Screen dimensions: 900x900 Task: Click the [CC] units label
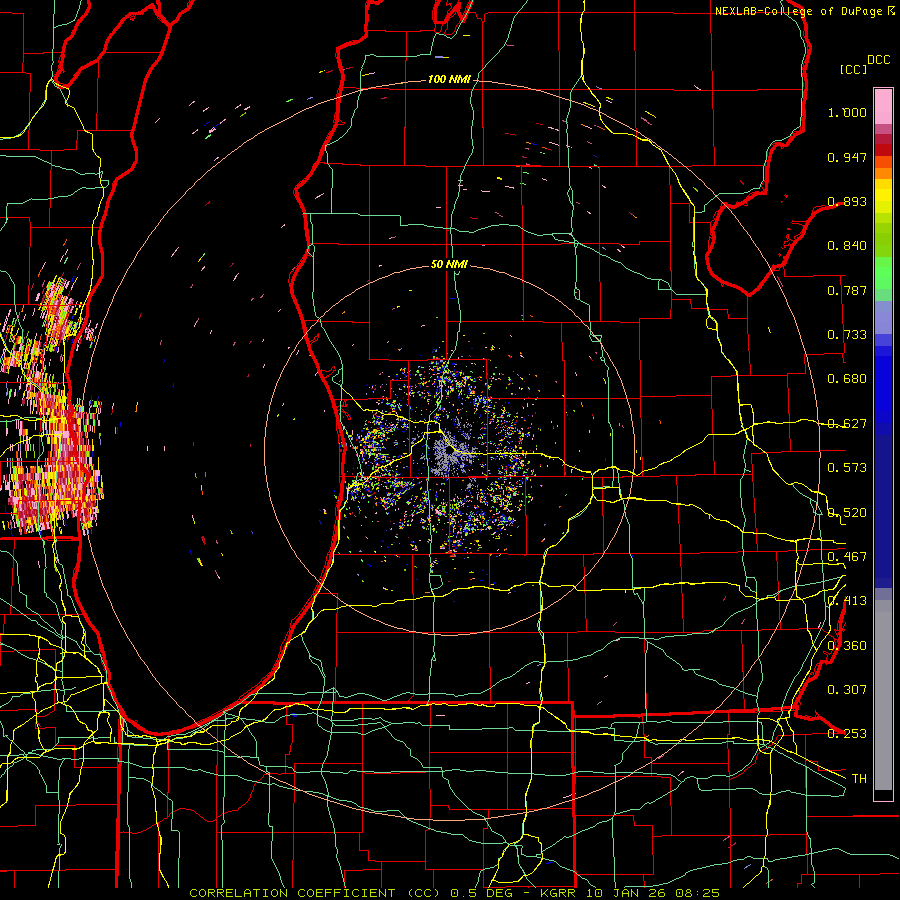pyautogui.click(x=854, y=69)
